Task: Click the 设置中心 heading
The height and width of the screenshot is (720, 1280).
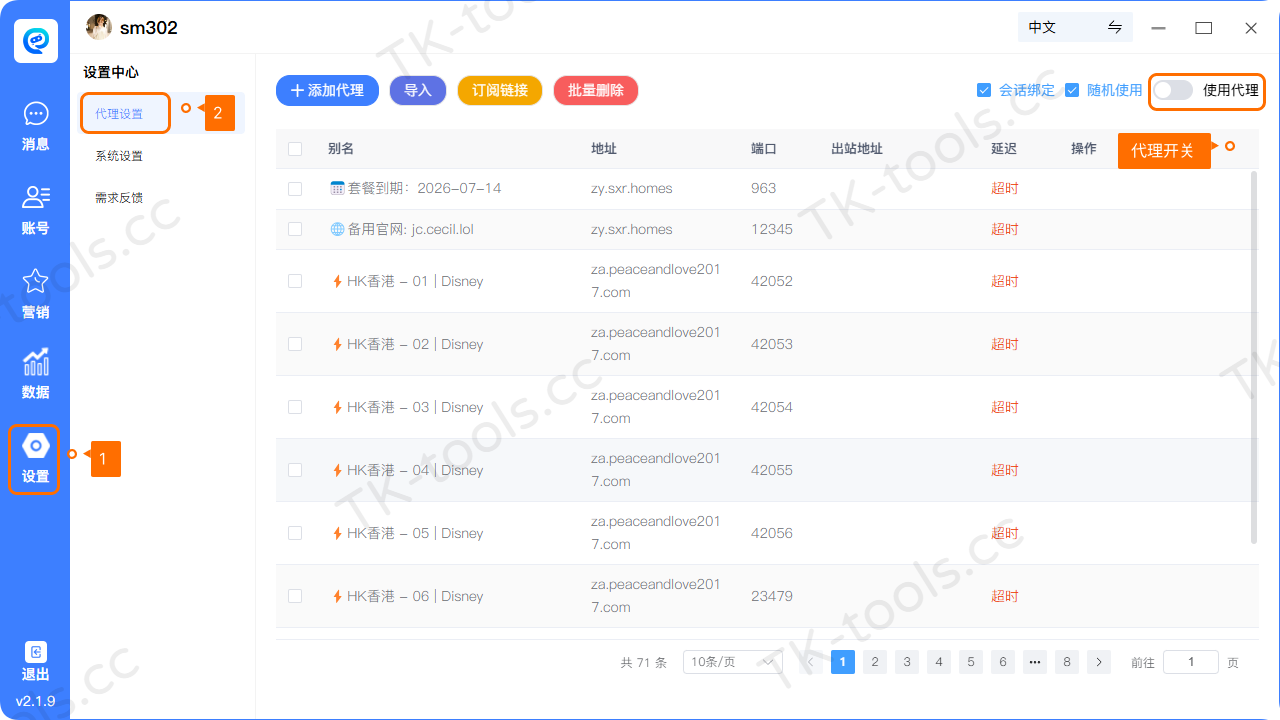Action: 111,72
